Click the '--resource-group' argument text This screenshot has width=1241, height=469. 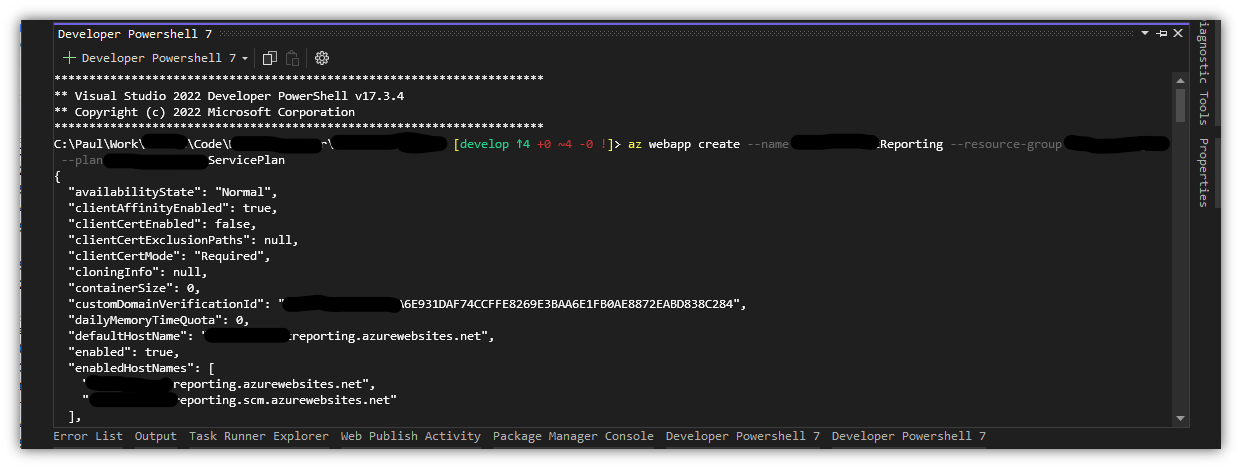point(1006,144)
